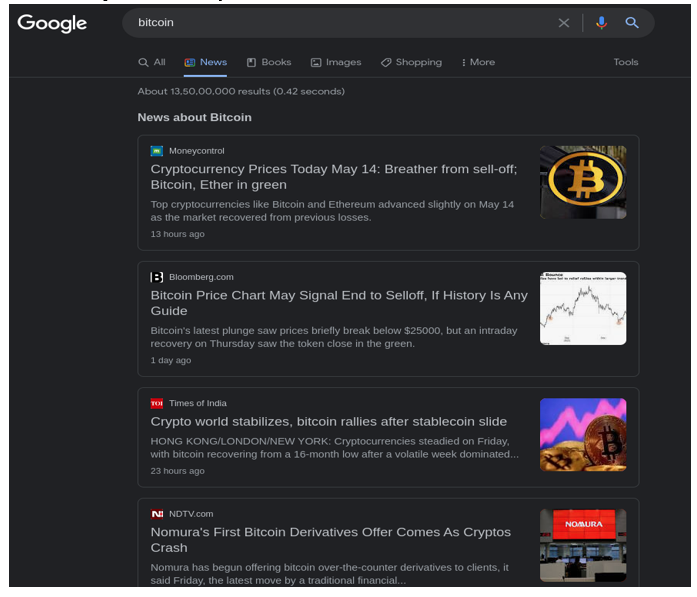Click the Moneycontrol favicon icon
Screen dimensions: 697x597
coord(156,151)
